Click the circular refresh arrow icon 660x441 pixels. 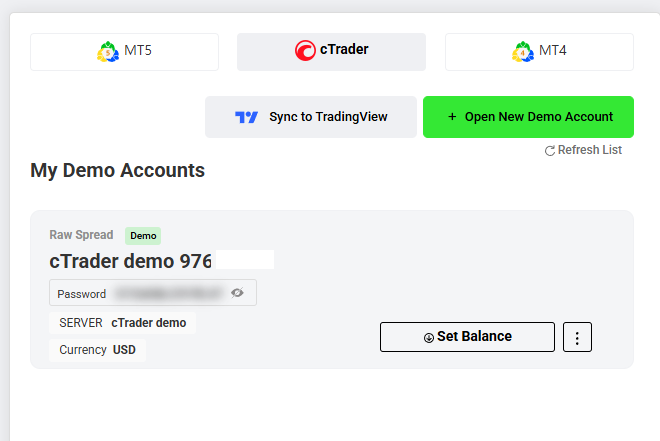(550, 151)
